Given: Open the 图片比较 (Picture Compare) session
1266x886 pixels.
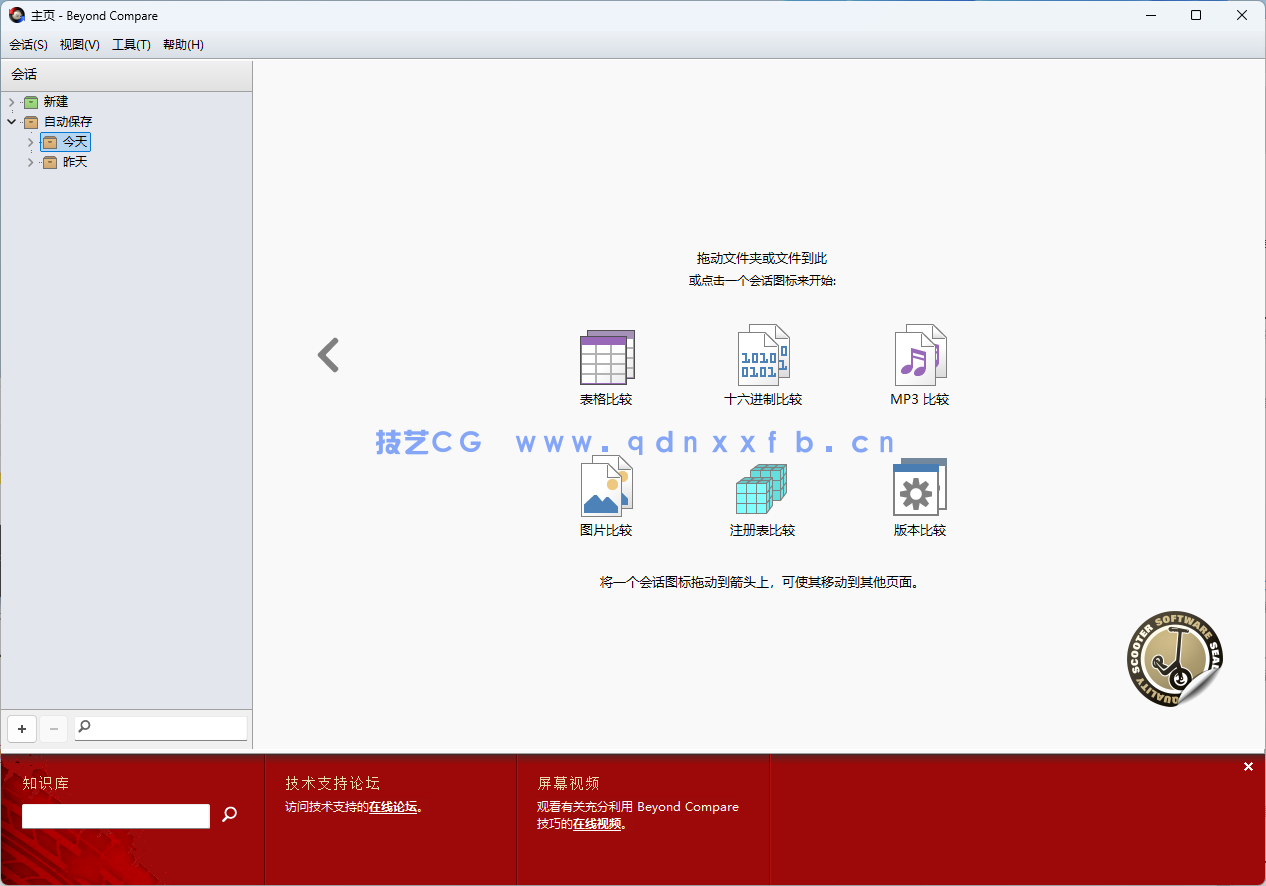Looking at the screenshot, I should coord(606,490).
